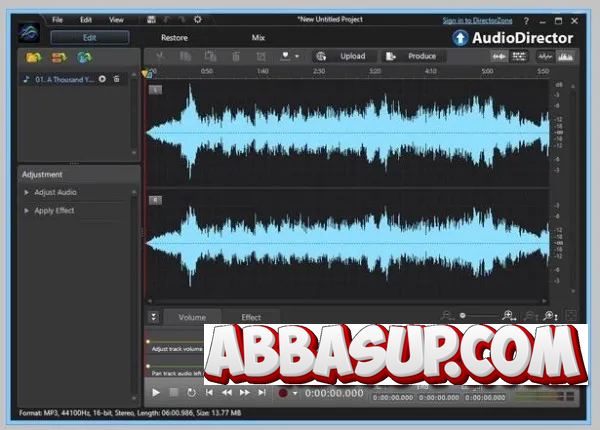Switch to the Restore room
The image size is (600, 430).
(174, 38)
